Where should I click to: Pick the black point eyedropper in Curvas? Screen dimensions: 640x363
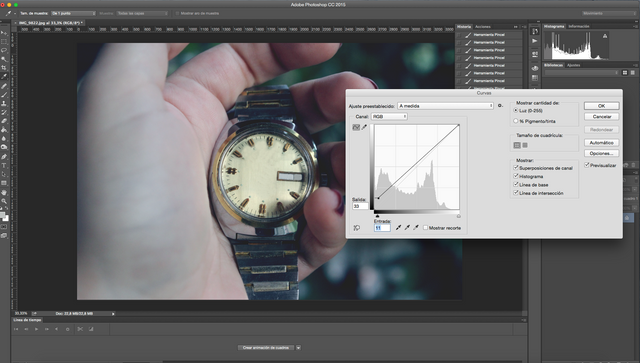398,227
